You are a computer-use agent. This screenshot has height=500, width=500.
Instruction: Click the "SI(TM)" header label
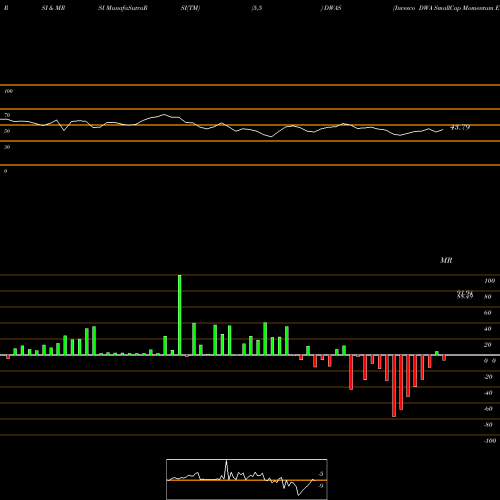[x=190, y=8]
